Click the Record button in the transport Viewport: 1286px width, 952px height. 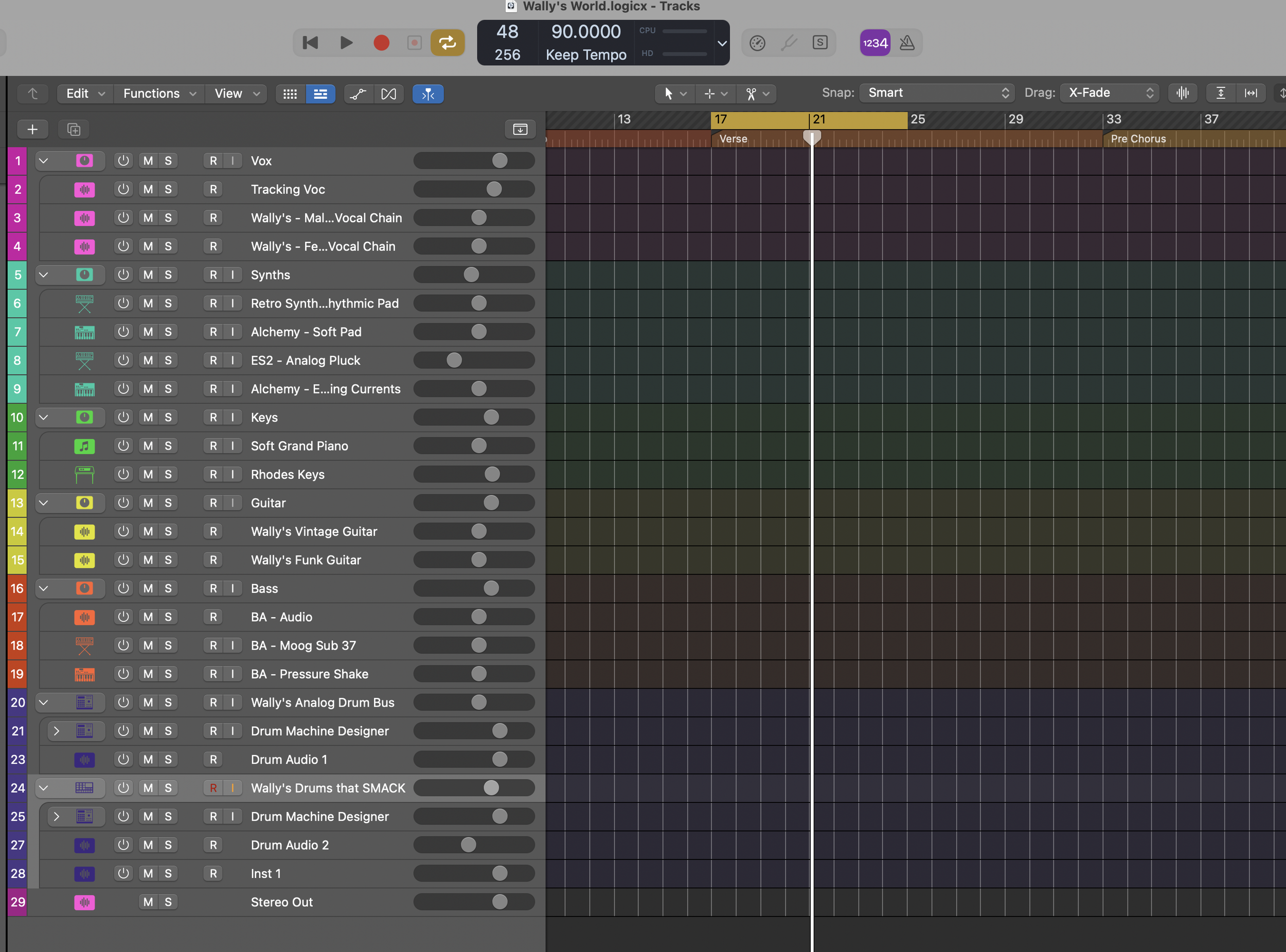pyautogui.click(x=381, y=43)
